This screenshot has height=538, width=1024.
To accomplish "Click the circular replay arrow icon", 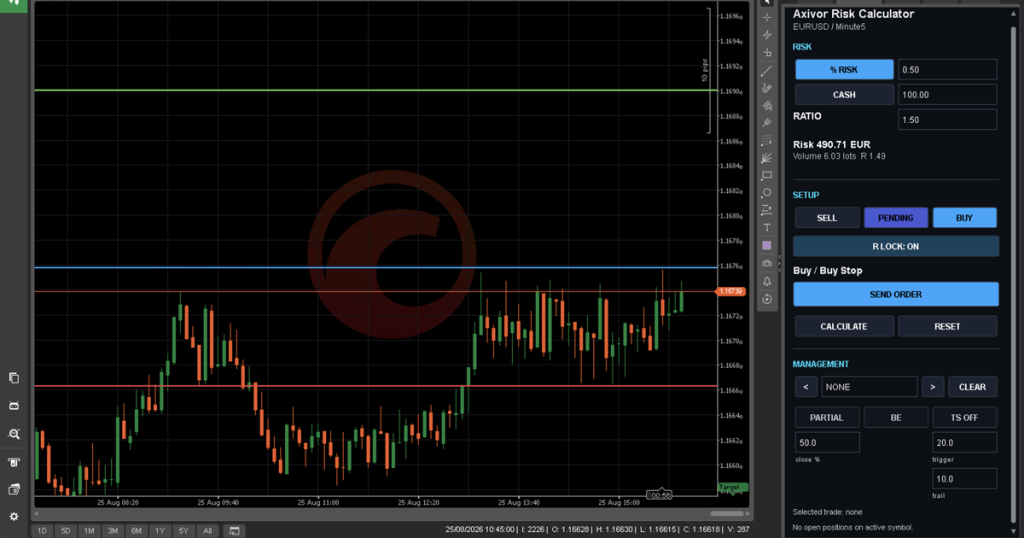I will coord(767,299).
